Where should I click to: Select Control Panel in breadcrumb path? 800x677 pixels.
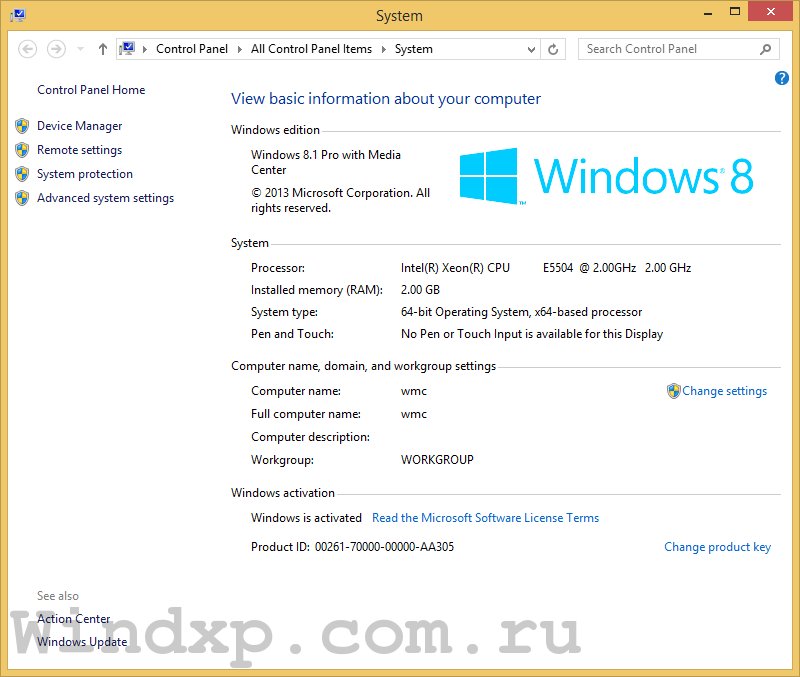click(x=192, y=49)
